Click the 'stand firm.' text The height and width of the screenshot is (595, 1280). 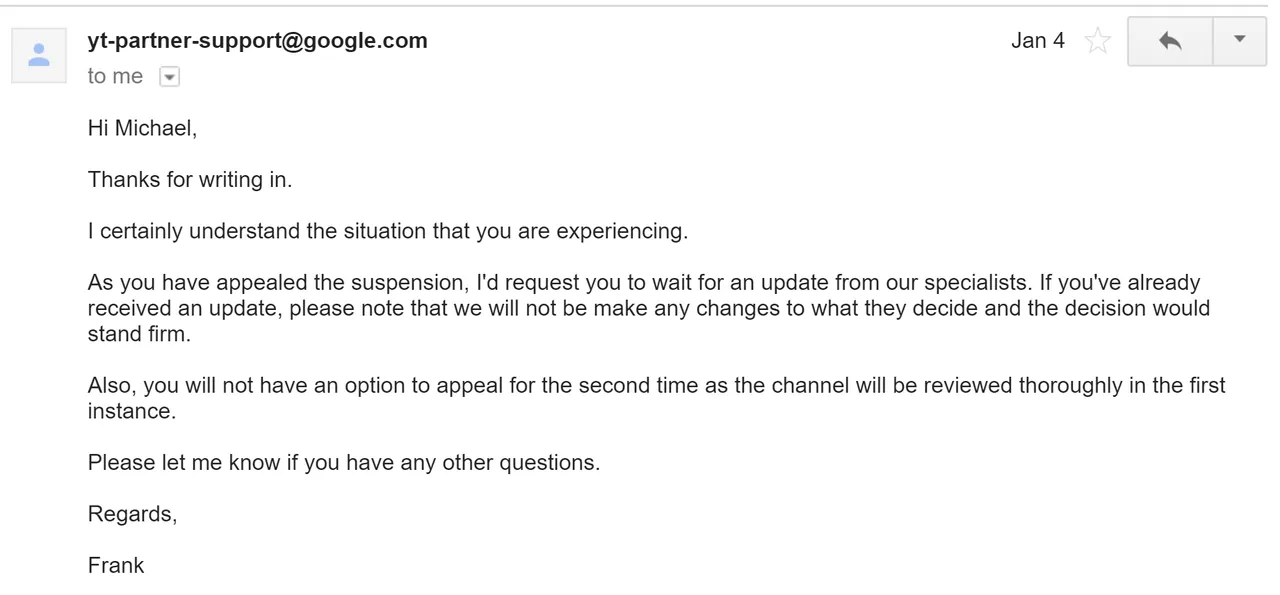[139, 334]
